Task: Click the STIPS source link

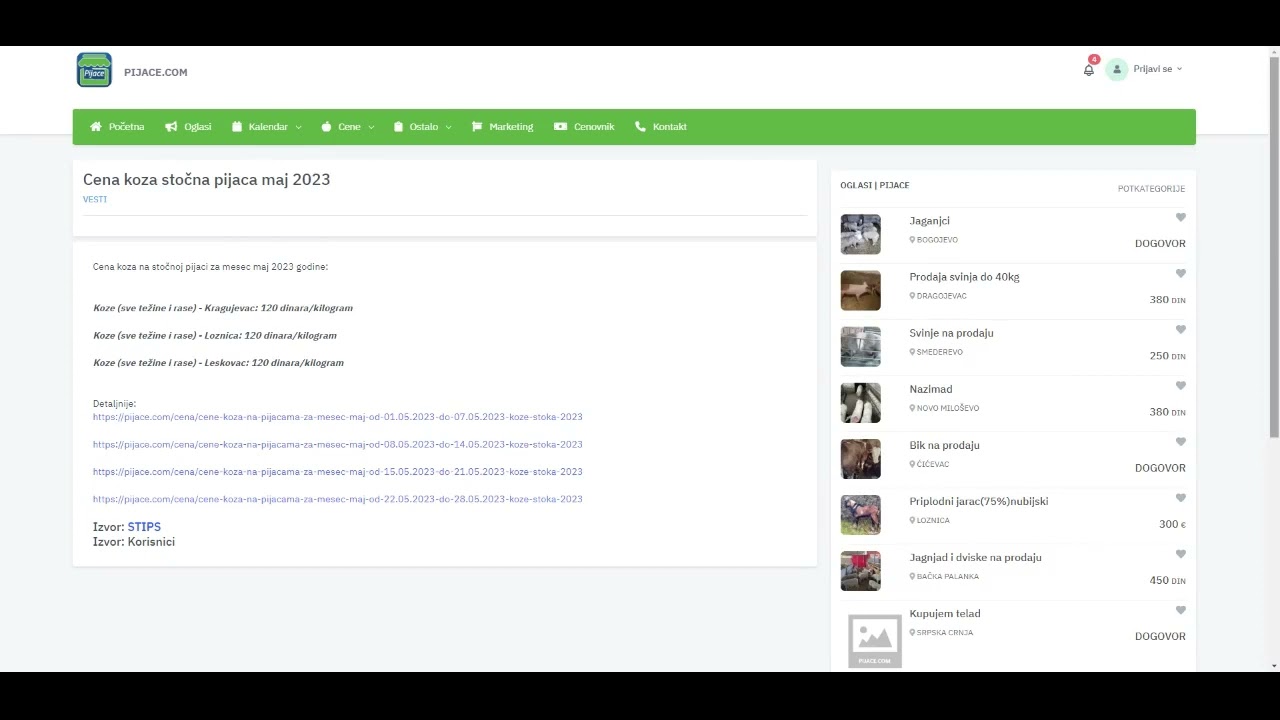Action: [144, 527]
